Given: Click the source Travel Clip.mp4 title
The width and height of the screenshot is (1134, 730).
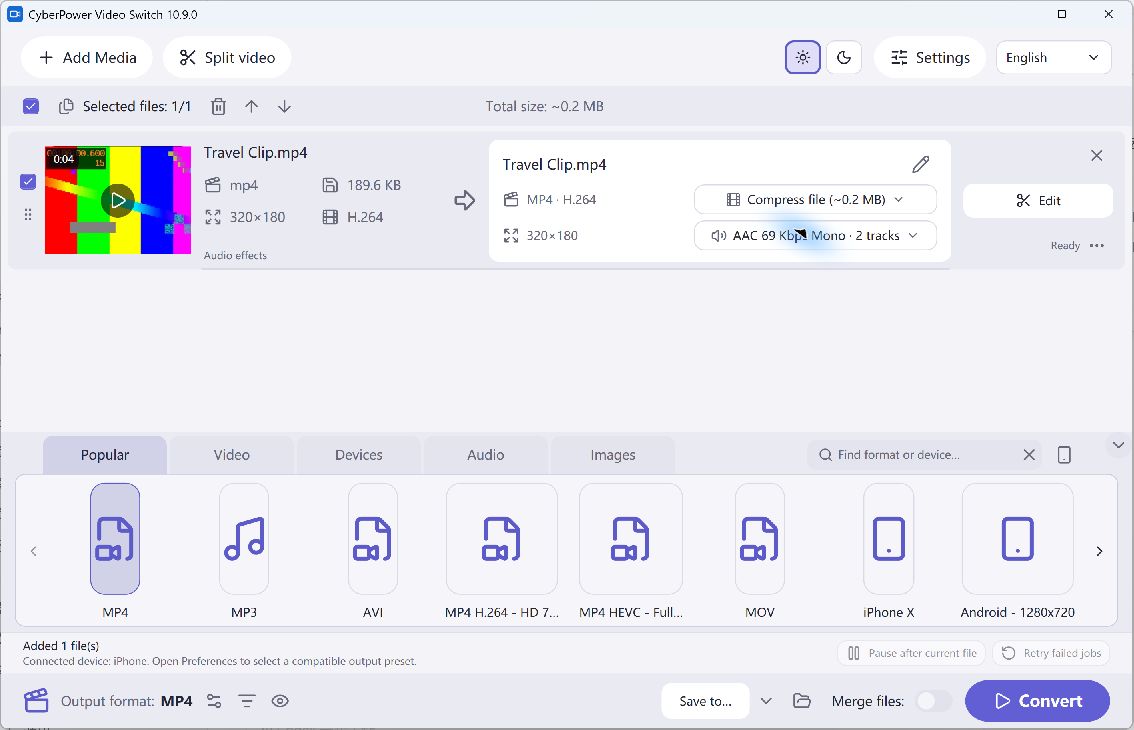Looking at the screenshot, I should click(255, 153).
